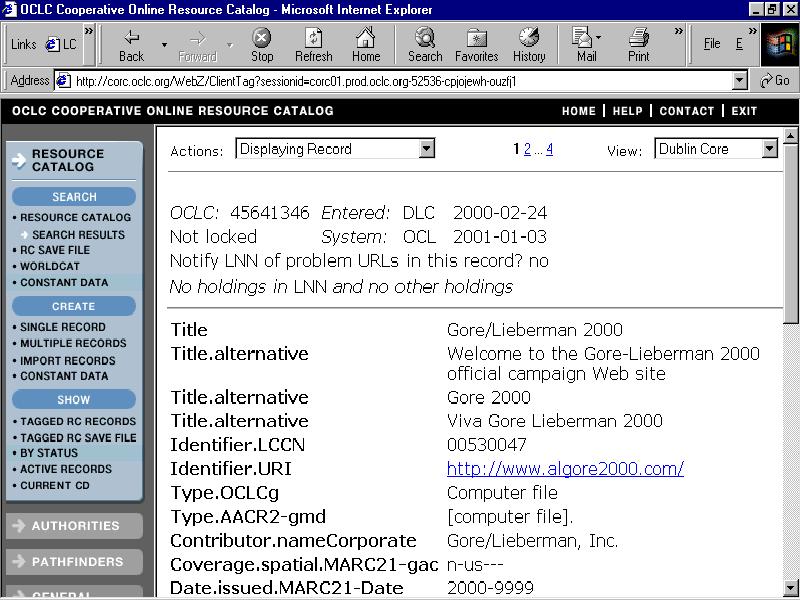This screenshot has height=600, width=800.
Task: Click the Authorities arrow icon
Action: tap(19, 526)
